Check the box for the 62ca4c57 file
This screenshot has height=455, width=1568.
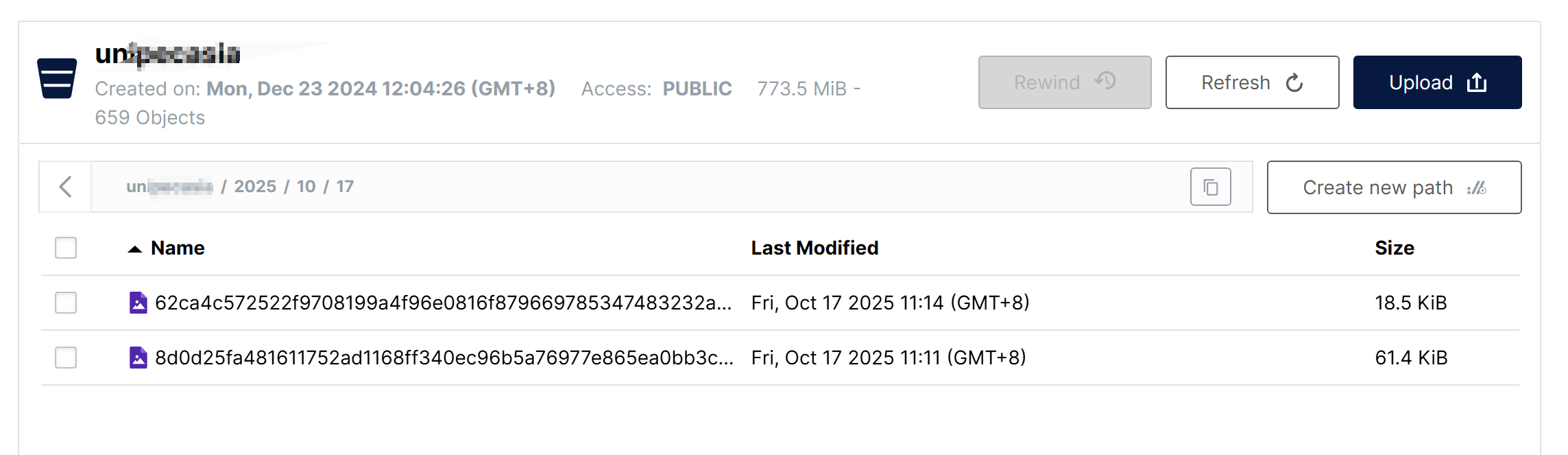(66, 303)
